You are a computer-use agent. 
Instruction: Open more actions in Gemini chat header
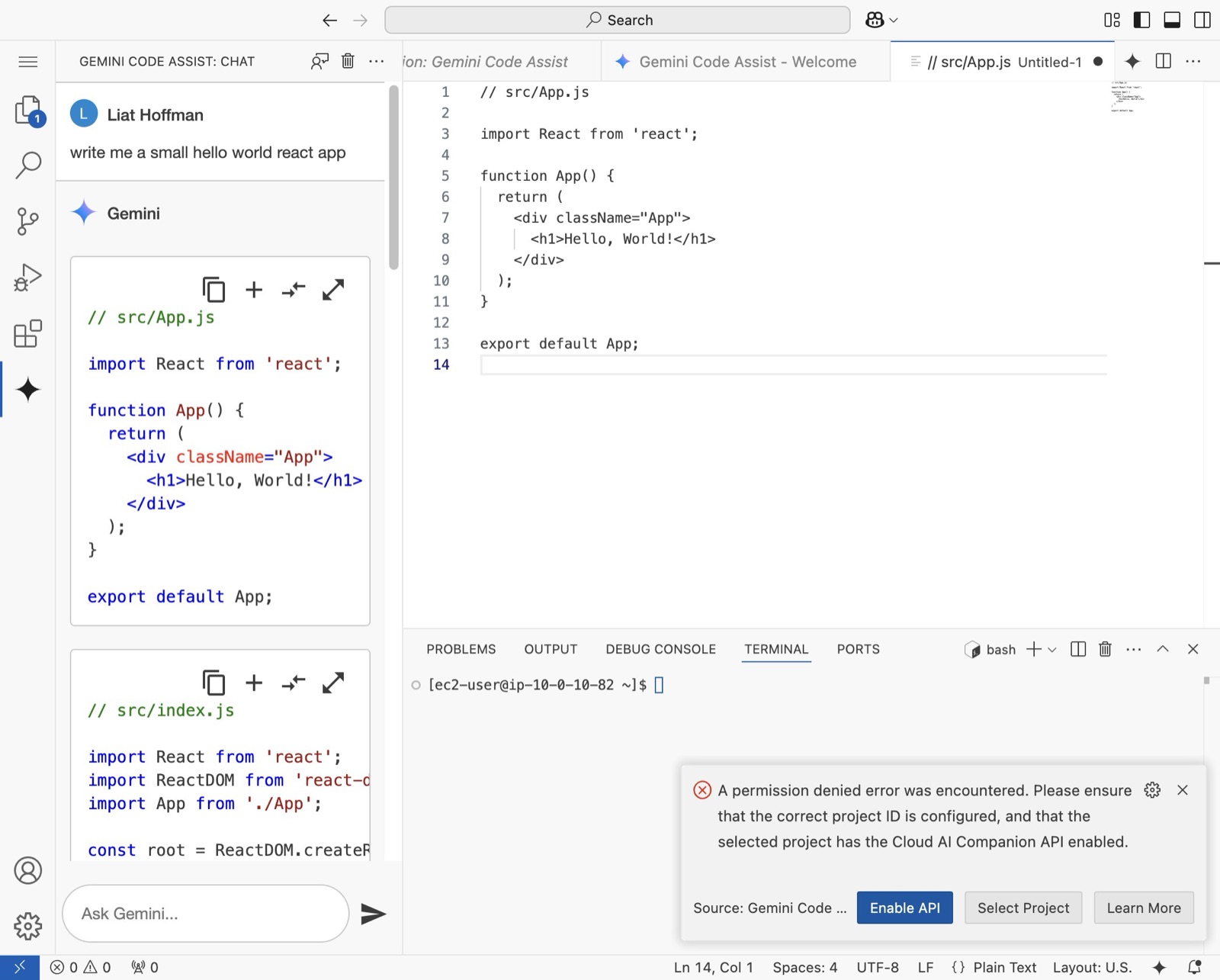(377, 61)
